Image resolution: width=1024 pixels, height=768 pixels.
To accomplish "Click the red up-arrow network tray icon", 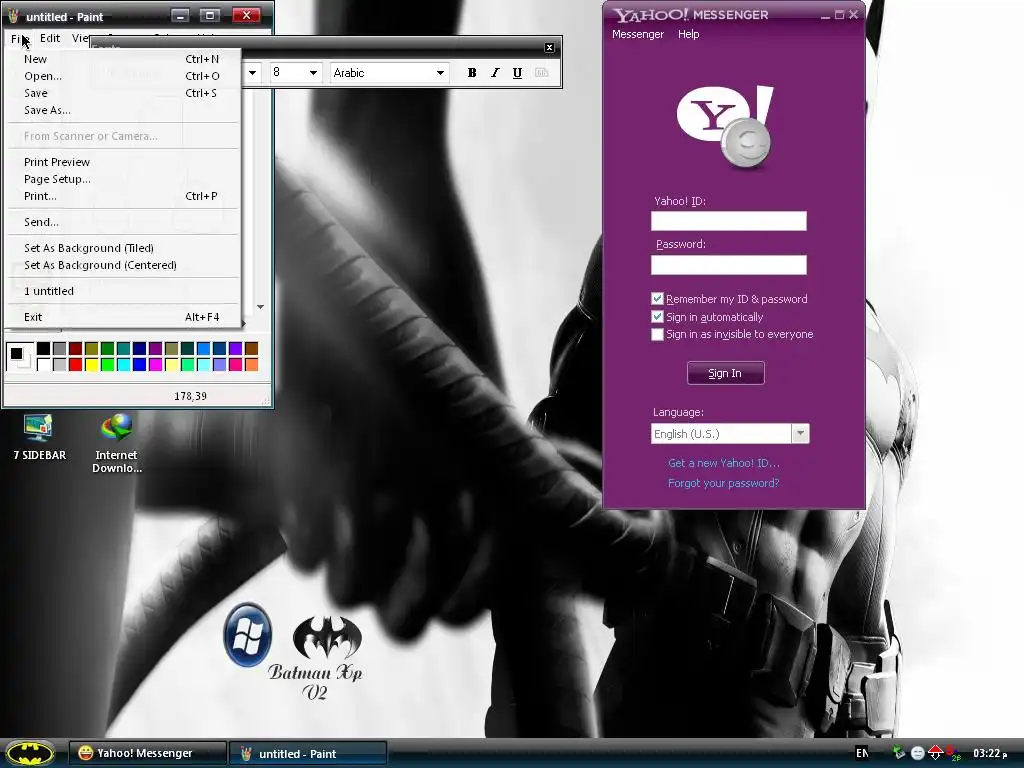I will (x=936, y=753).
